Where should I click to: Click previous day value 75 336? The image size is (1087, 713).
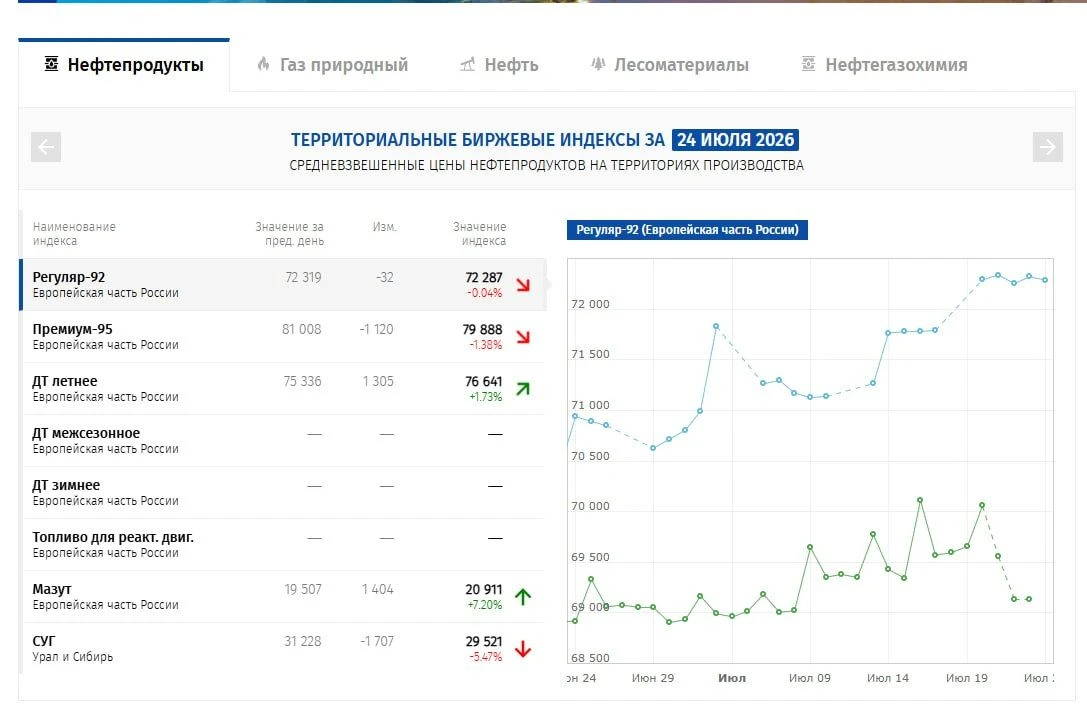click(x=303, y=382)
